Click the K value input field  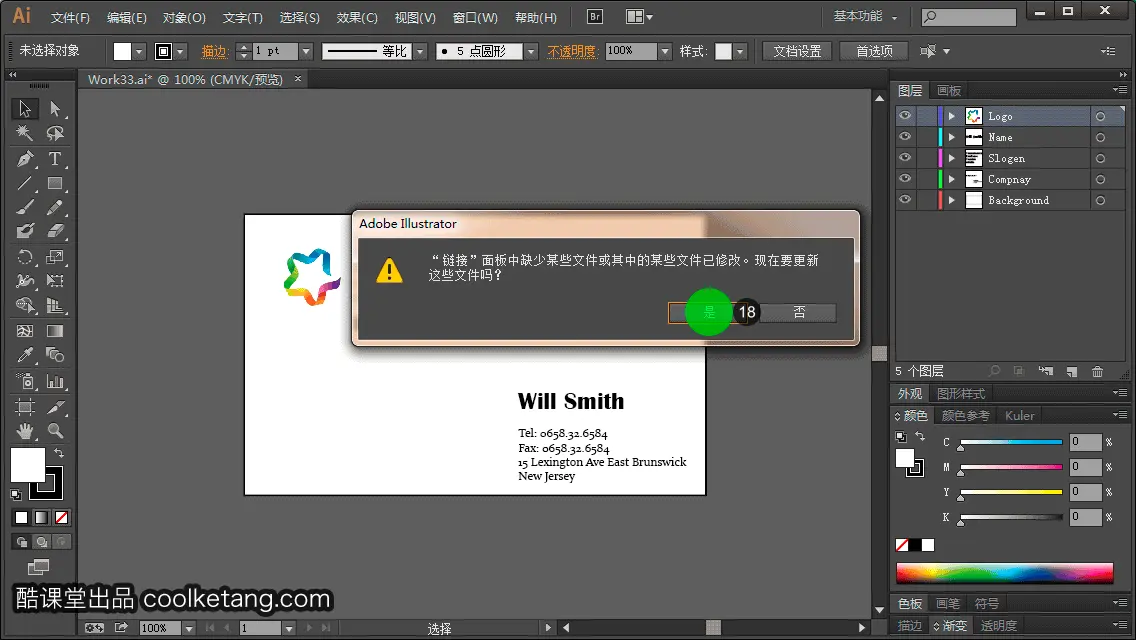(1085, 517)
